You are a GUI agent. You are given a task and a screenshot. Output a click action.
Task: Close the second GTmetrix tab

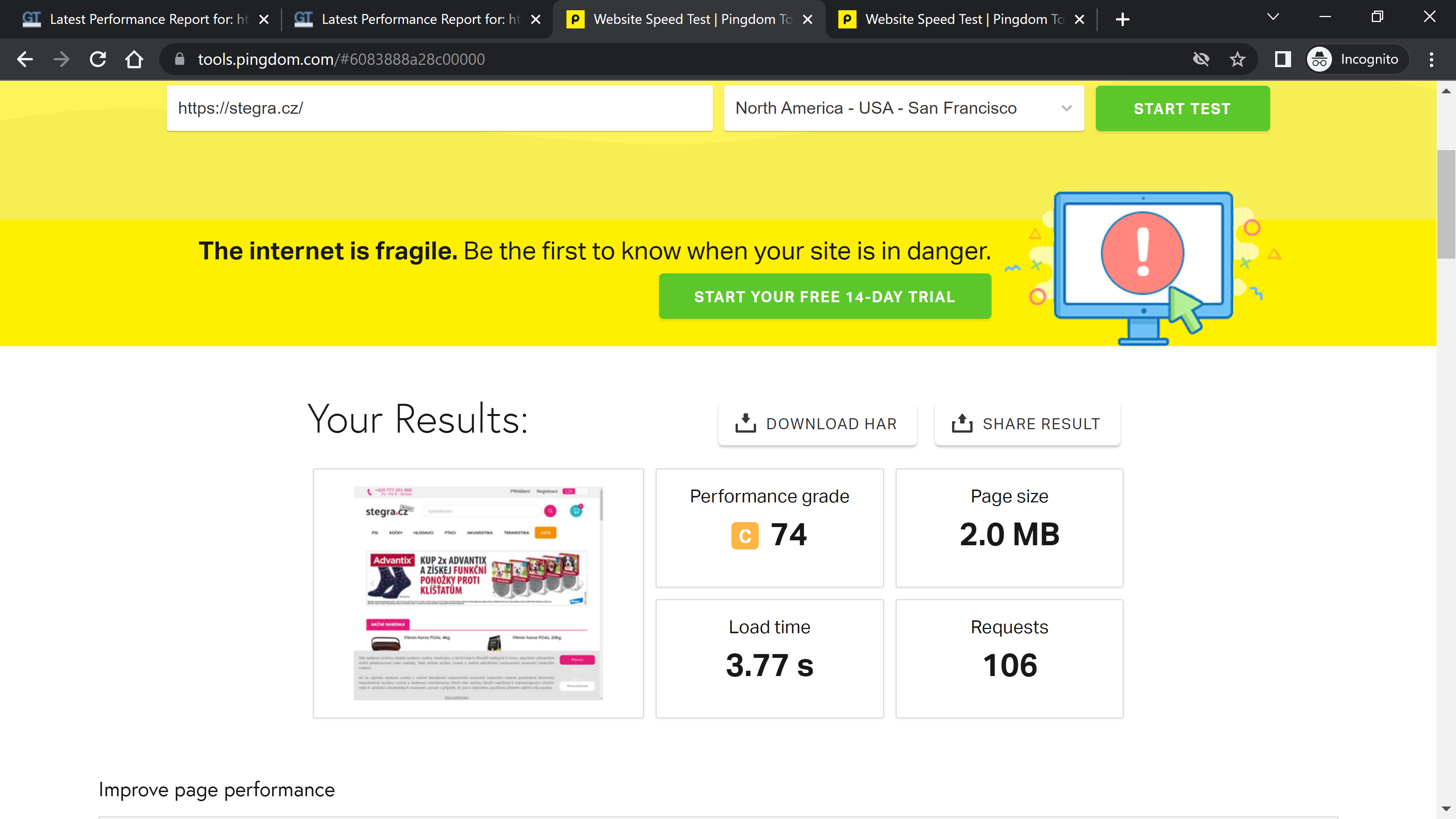point(536,20)
